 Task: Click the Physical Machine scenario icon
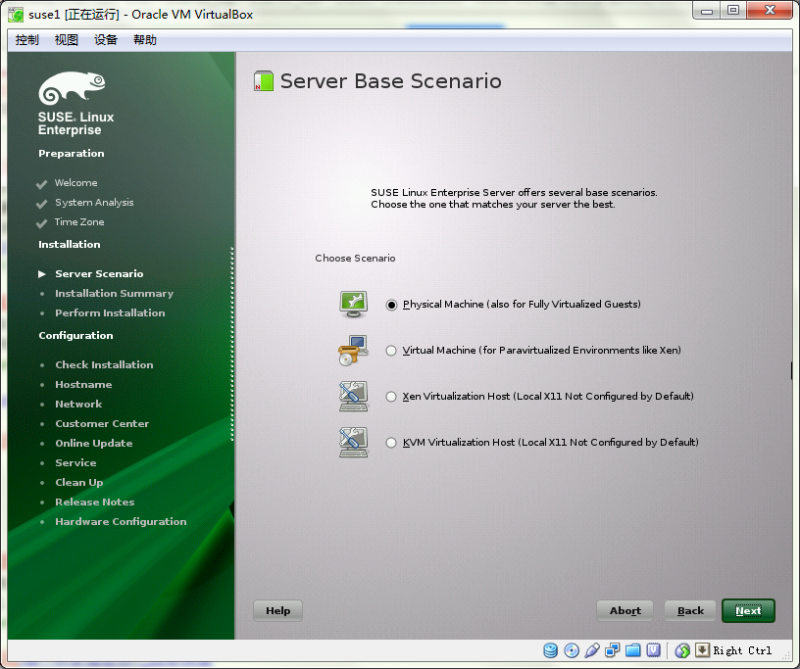point(353,302)
